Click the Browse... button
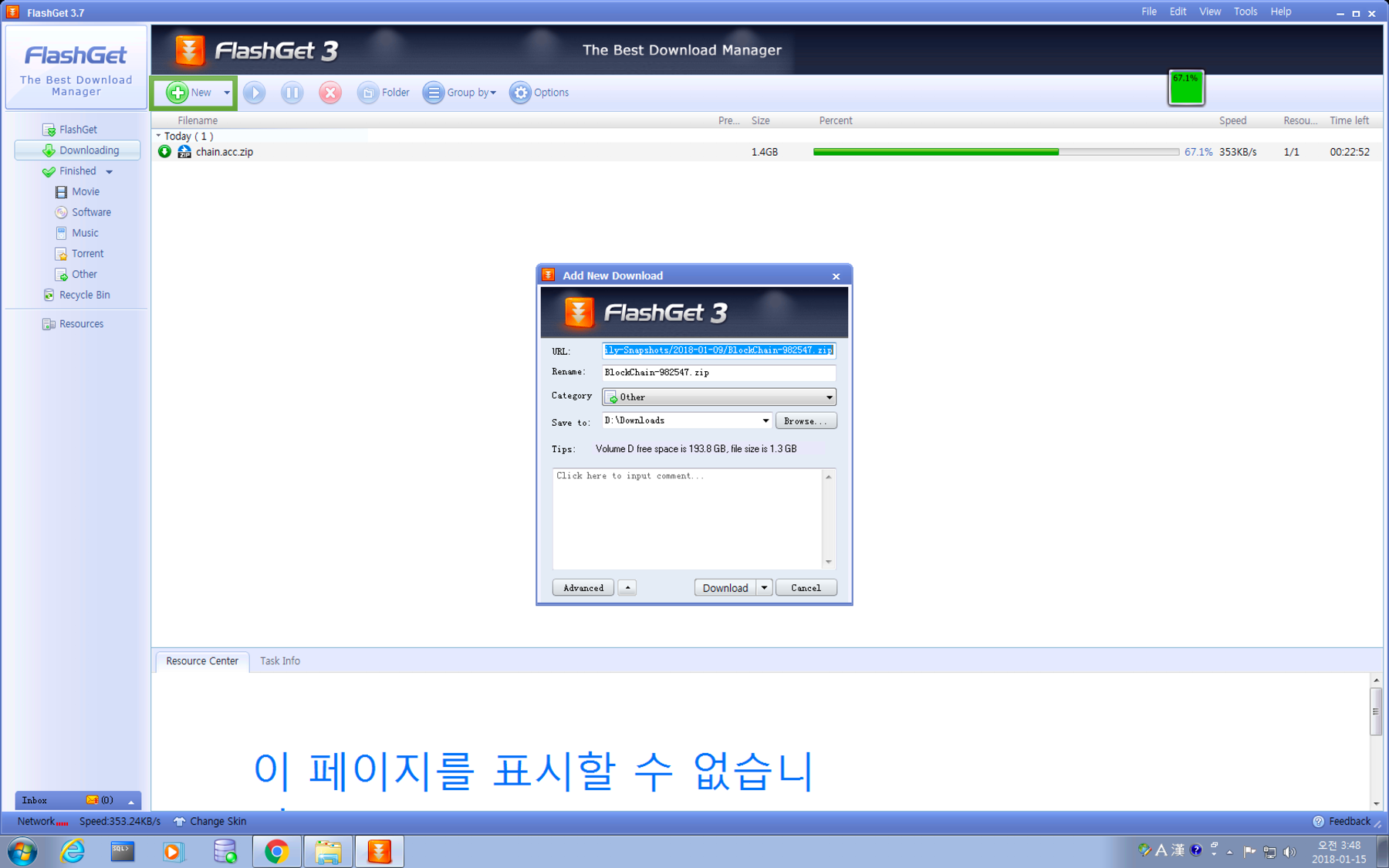 (x=806, y=421)
